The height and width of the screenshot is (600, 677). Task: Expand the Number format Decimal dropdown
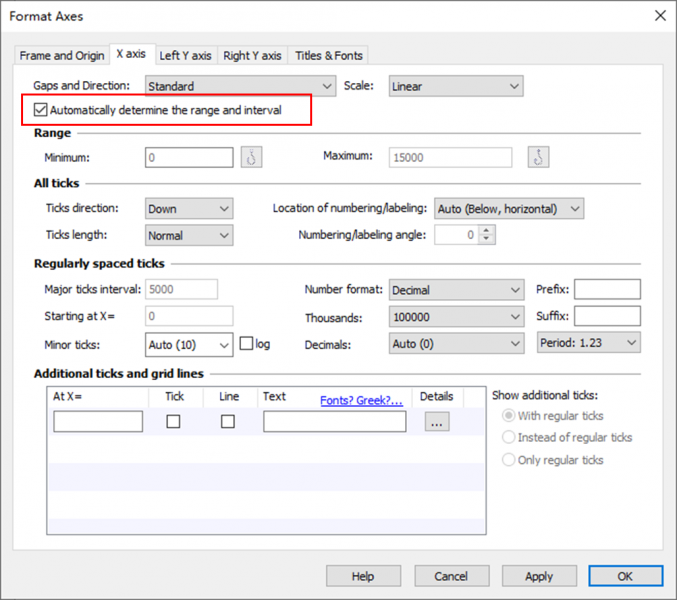click(x=456, y=290)
